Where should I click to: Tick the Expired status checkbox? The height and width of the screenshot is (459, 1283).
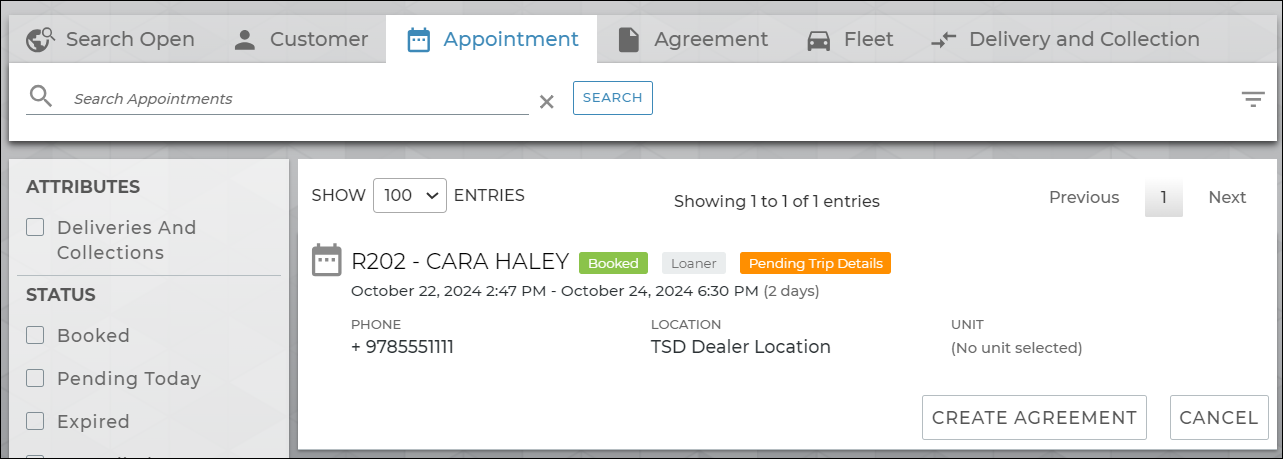pyautogui.click(x=35, y=421)
